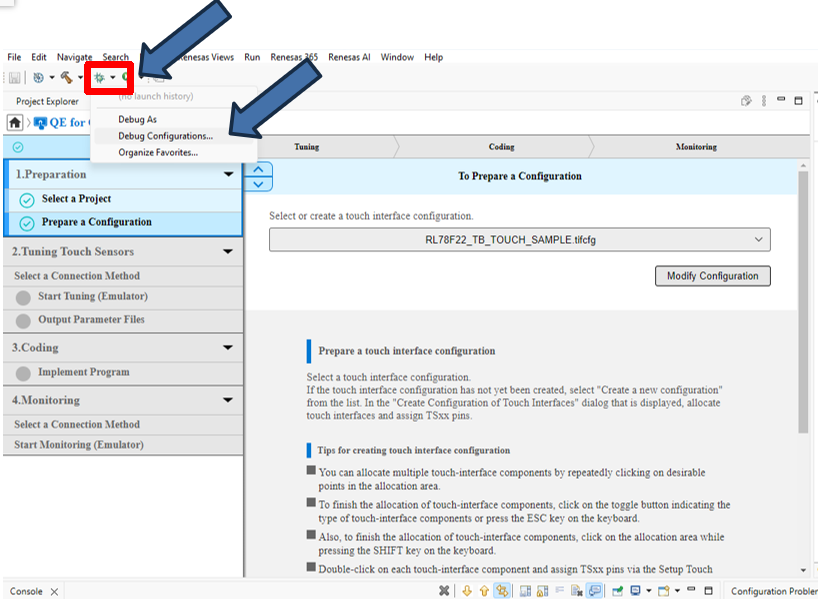Click the view customize icon top right
This screenshot has width=819, height=612.
click(746, 101)
